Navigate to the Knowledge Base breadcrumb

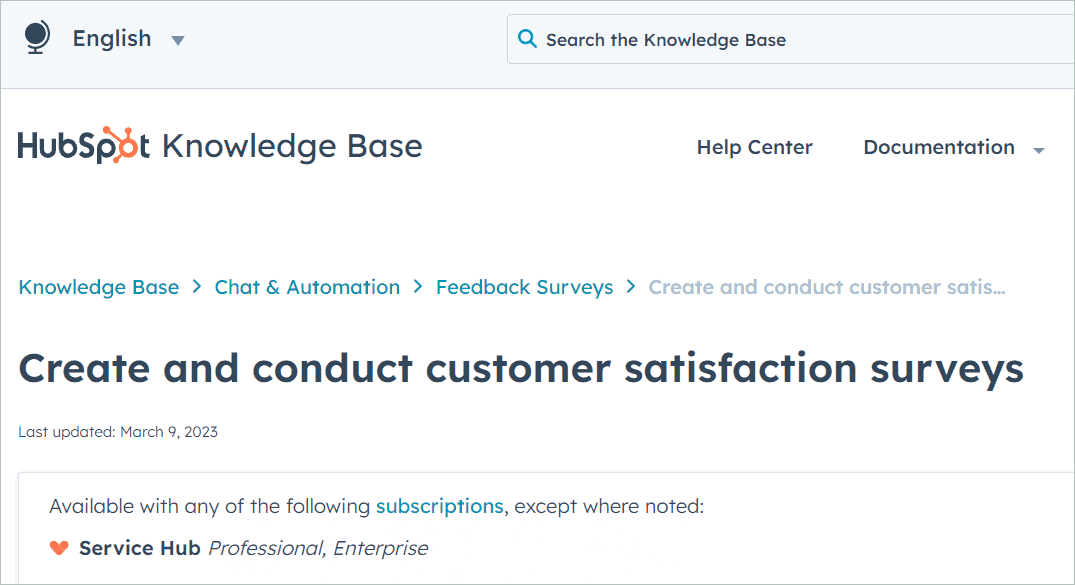tap(98, 287)
